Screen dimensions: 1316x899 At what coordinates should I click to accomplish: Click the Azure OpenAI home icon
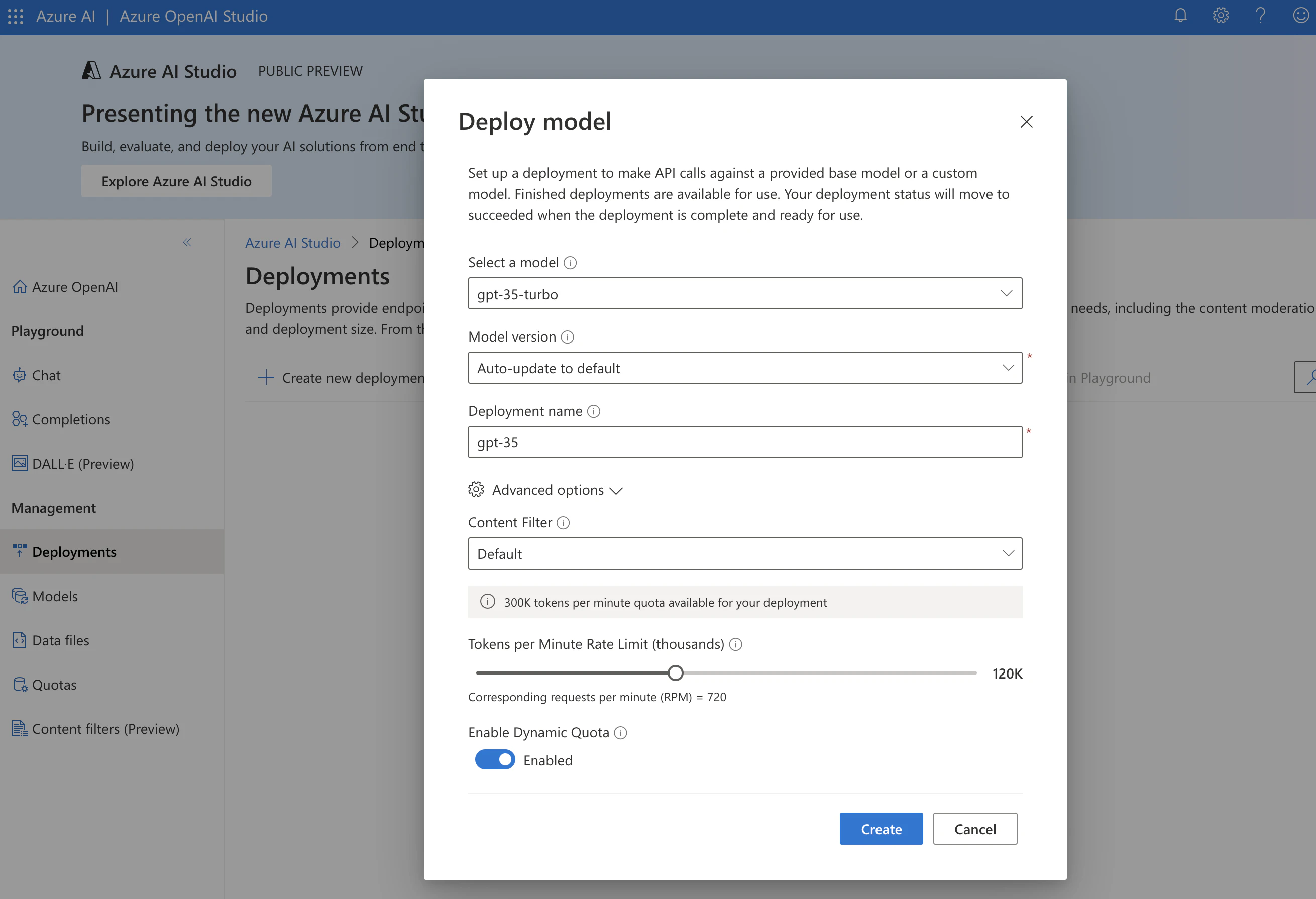[20, 287]
